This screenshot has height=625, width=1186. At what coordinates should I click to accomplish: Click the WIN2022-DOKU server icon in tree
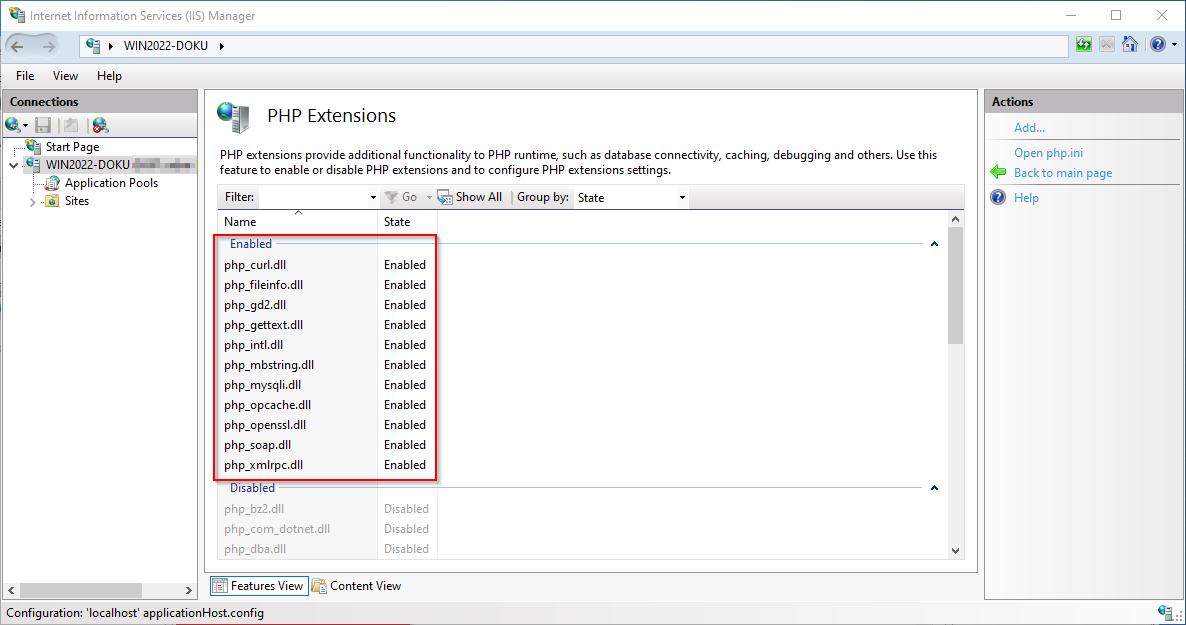(x=33, y=164)
